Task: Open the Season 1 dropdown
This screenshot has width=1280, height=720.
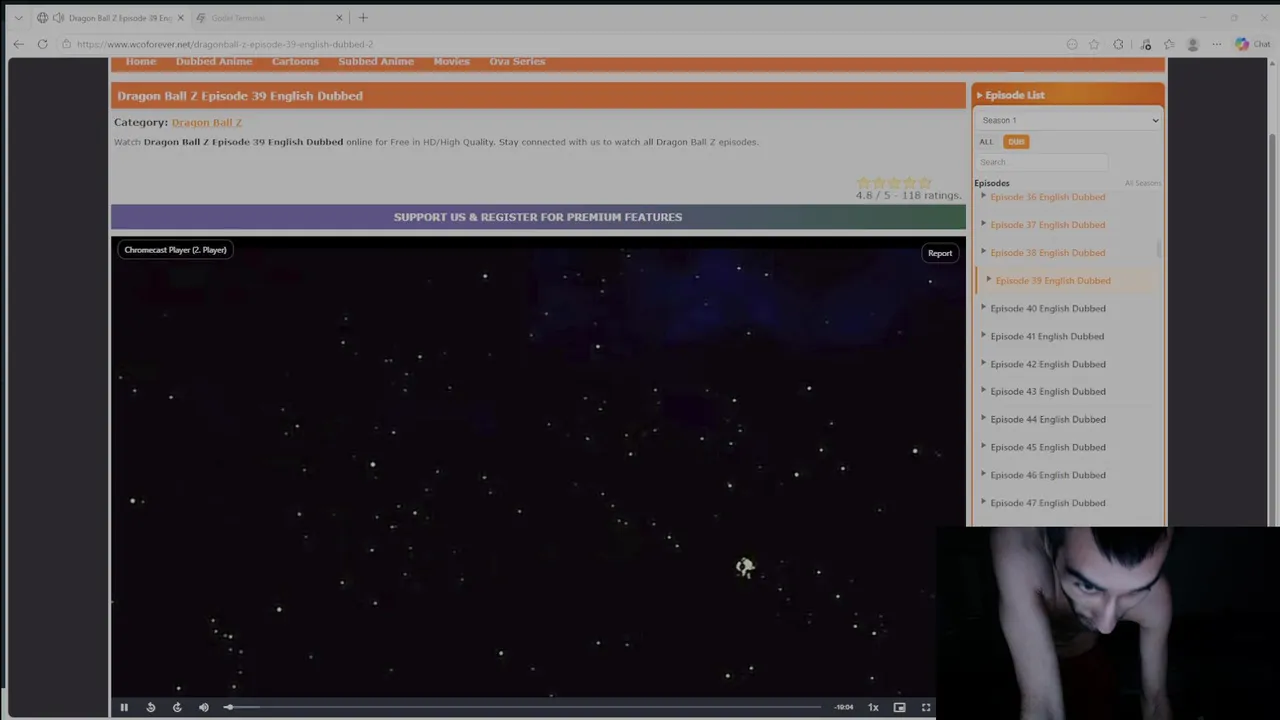Action: pos(1069,120)
